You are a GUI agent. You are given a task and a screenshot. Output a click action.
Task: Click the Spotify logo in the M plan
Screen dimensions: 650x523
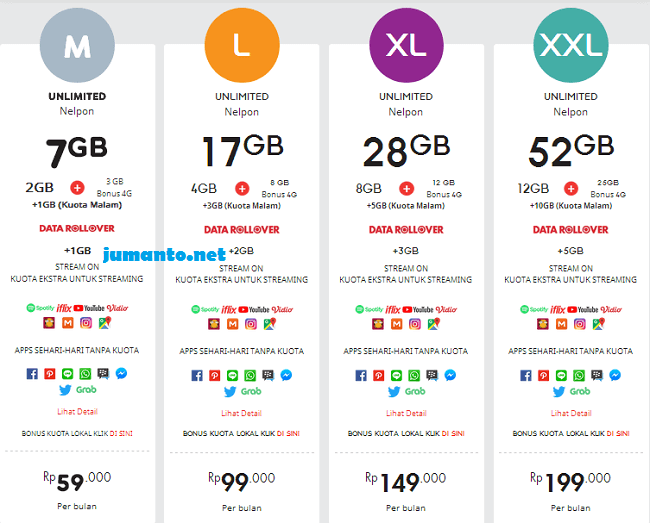point(40,308)
